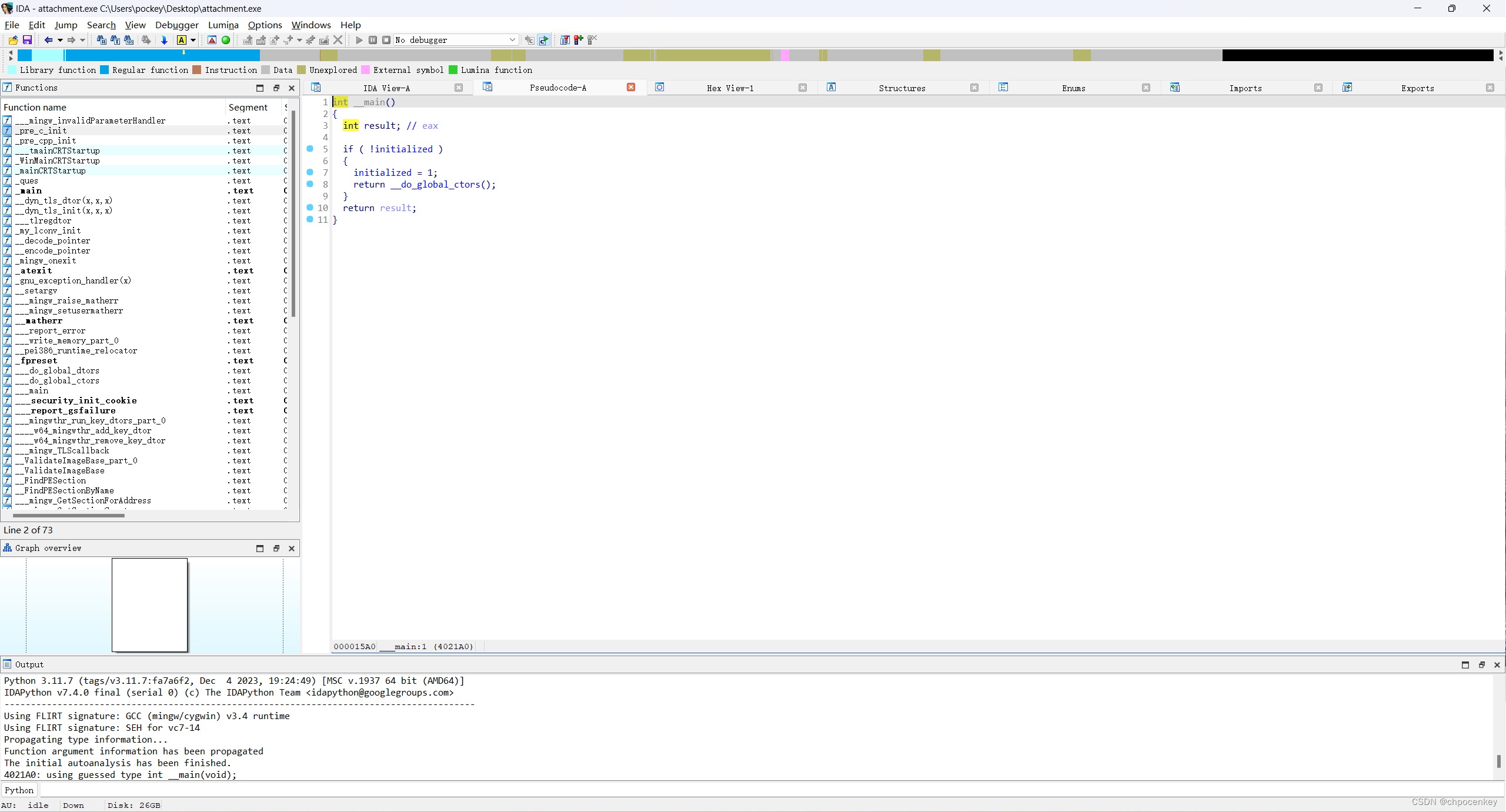Click the Open file icon
Viewport: 1506px width, 812px height.
[x=13, y=40]
